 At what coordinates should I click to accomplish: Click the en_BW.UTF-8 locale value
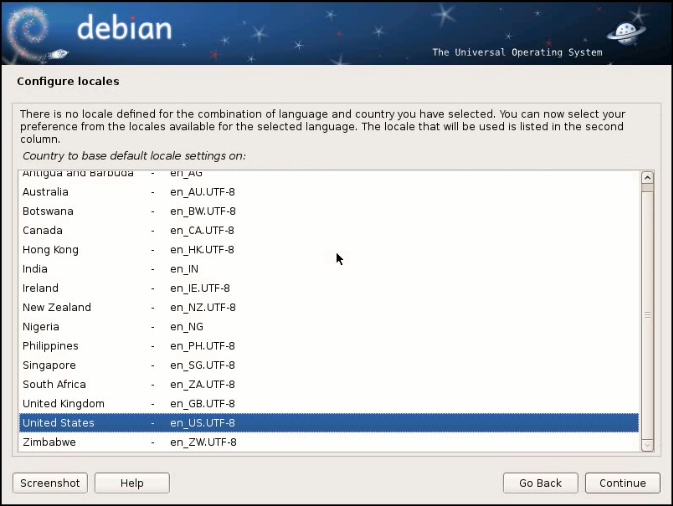click(x=203, y=212)
